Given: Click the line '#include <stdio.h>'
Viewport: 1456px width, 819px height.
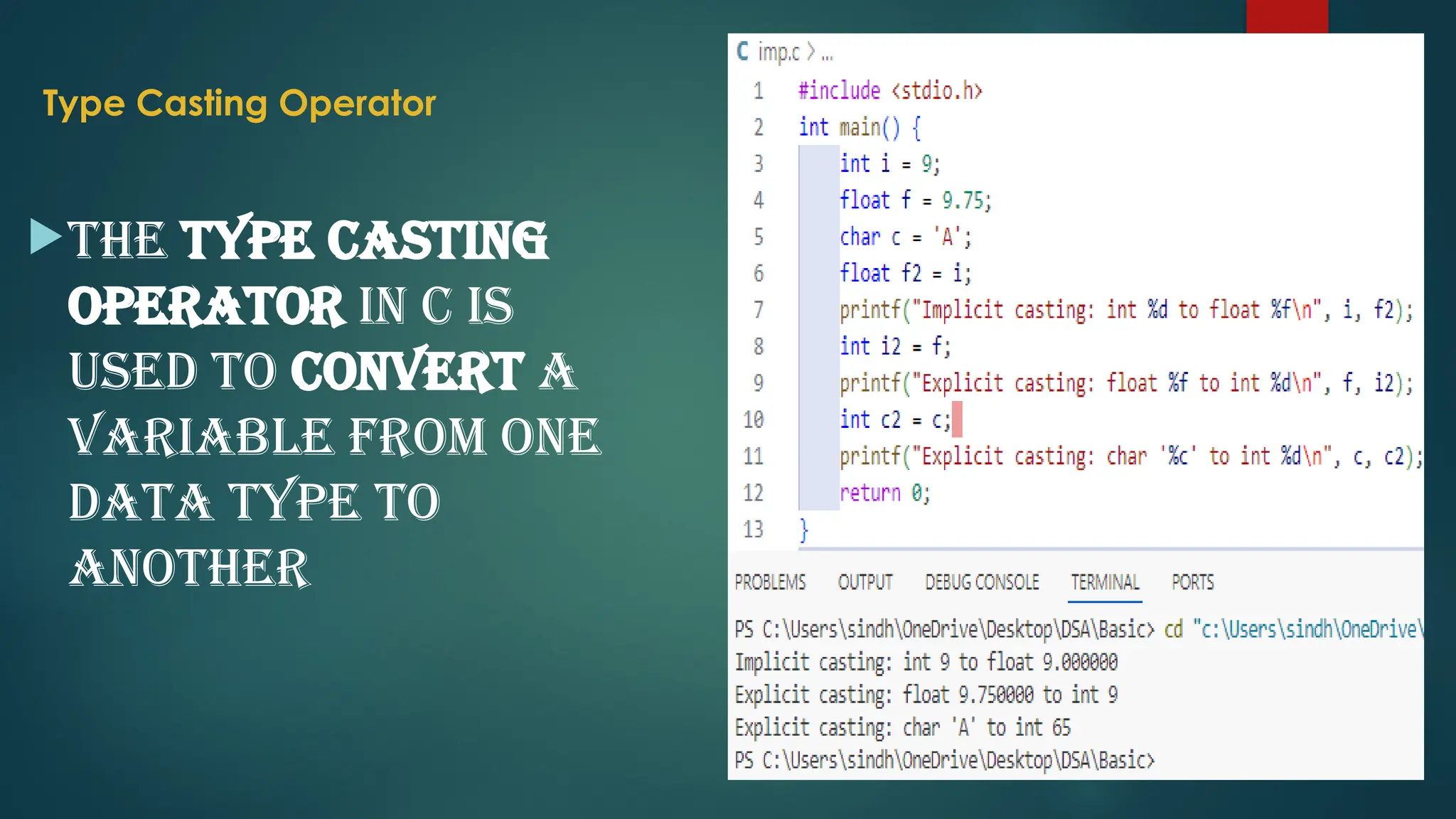Looking at the screenshot, I should [x=890, y=90].
